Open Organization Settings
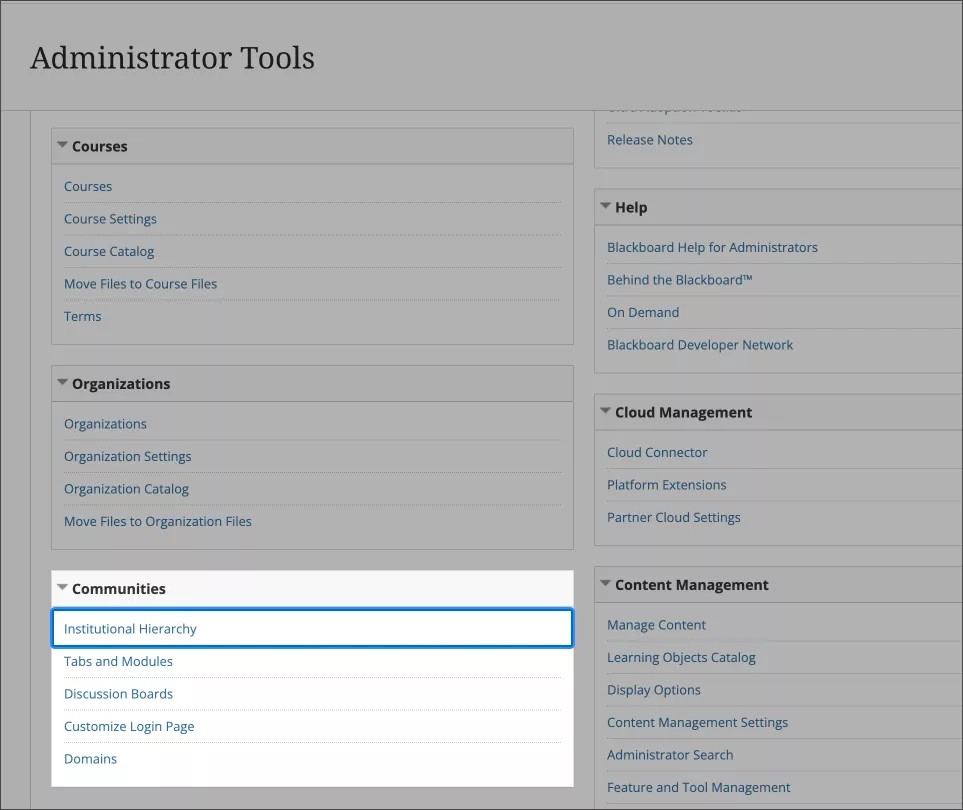 pos(128,456)
